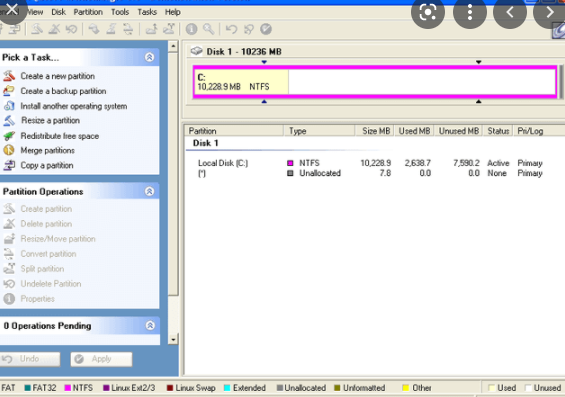This screenshot has height=397, width=565.
Task: Open the Help menu
Action: 173,12
